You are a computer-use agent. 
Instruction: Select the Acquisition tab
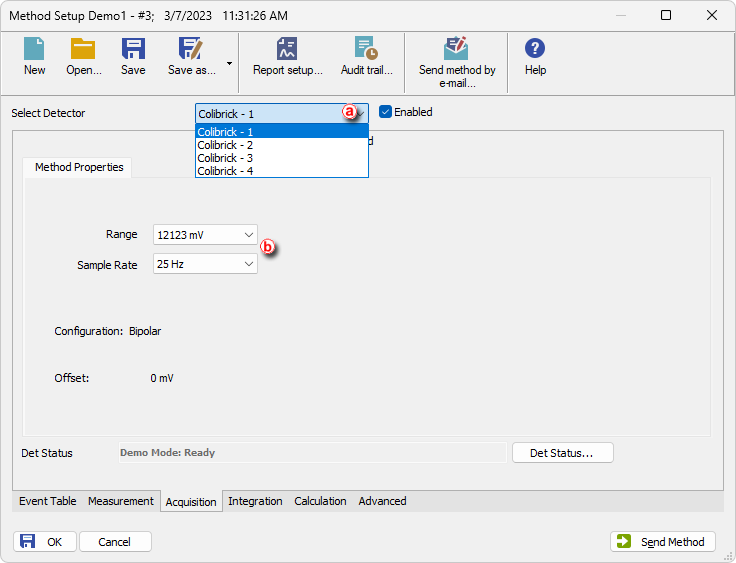(x=191, y=502)
